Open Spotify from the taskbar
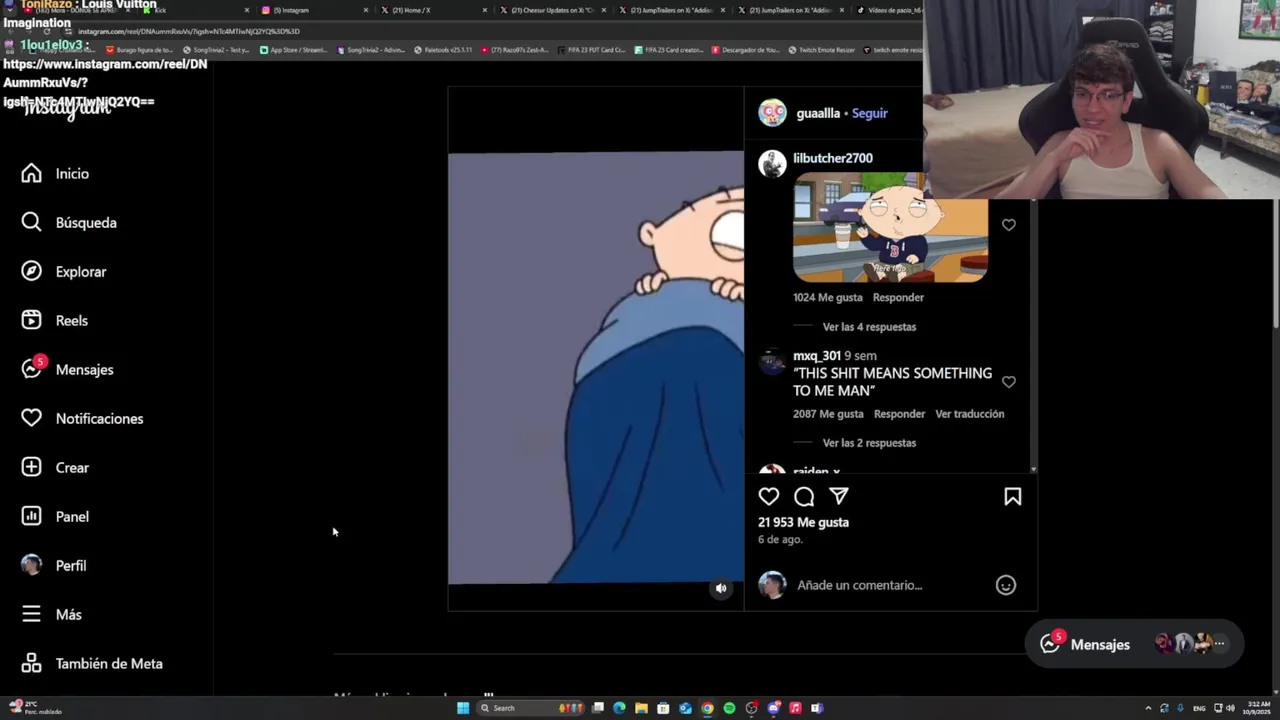Screen dimensions: 1280x720 [729, 708]
